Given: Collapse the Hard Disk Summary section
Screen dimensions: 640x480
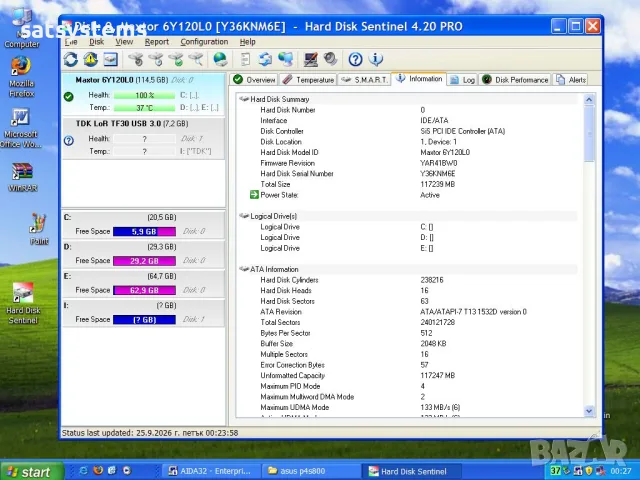Looking at the screenshot, I should [x=244, y=99].
